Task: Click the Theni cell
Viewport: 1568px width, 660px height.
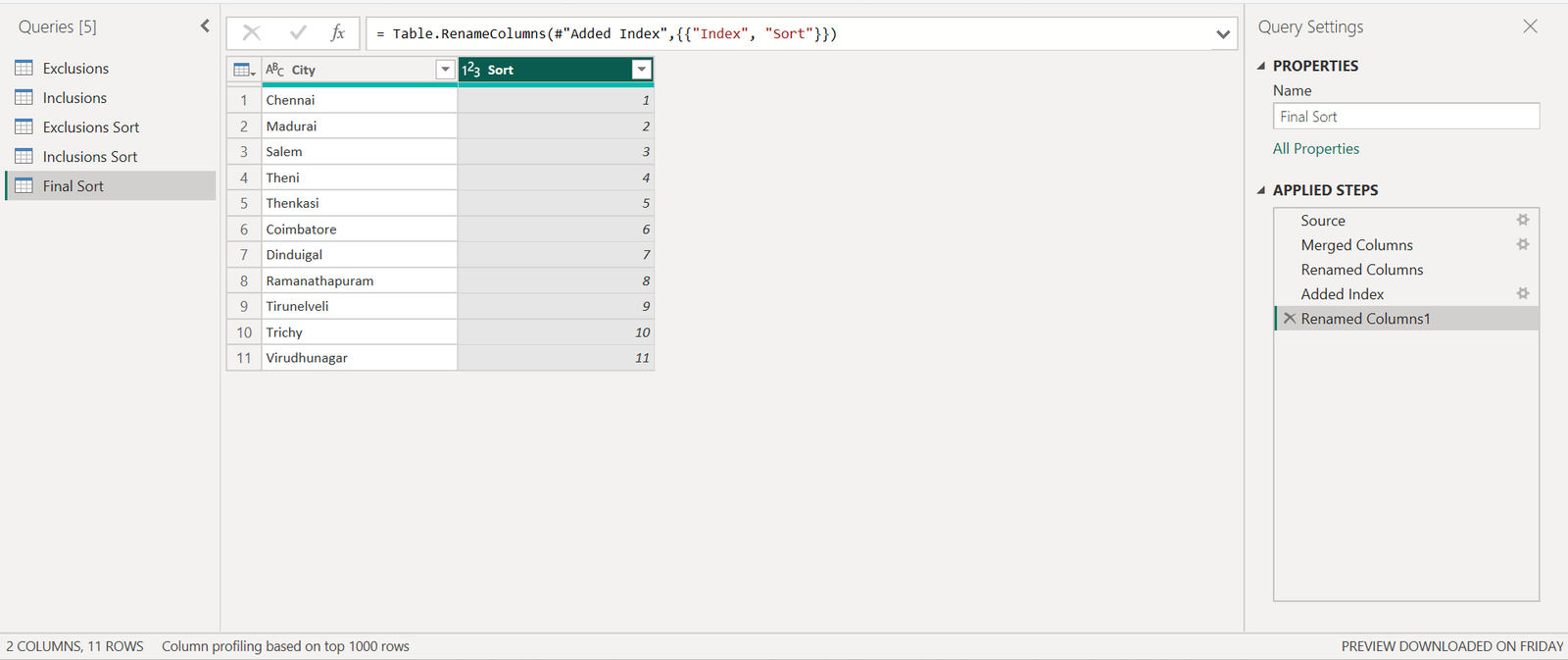Action: 359,178
